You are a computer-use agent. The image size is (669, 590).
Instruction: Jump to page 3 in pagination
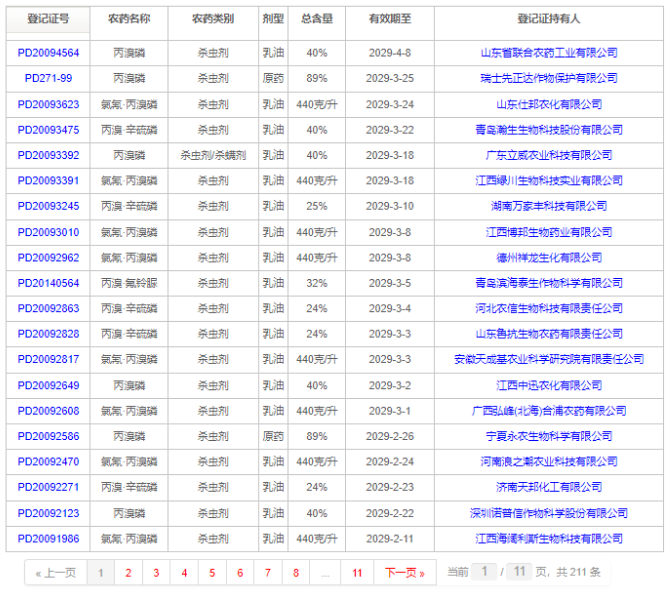156,573
